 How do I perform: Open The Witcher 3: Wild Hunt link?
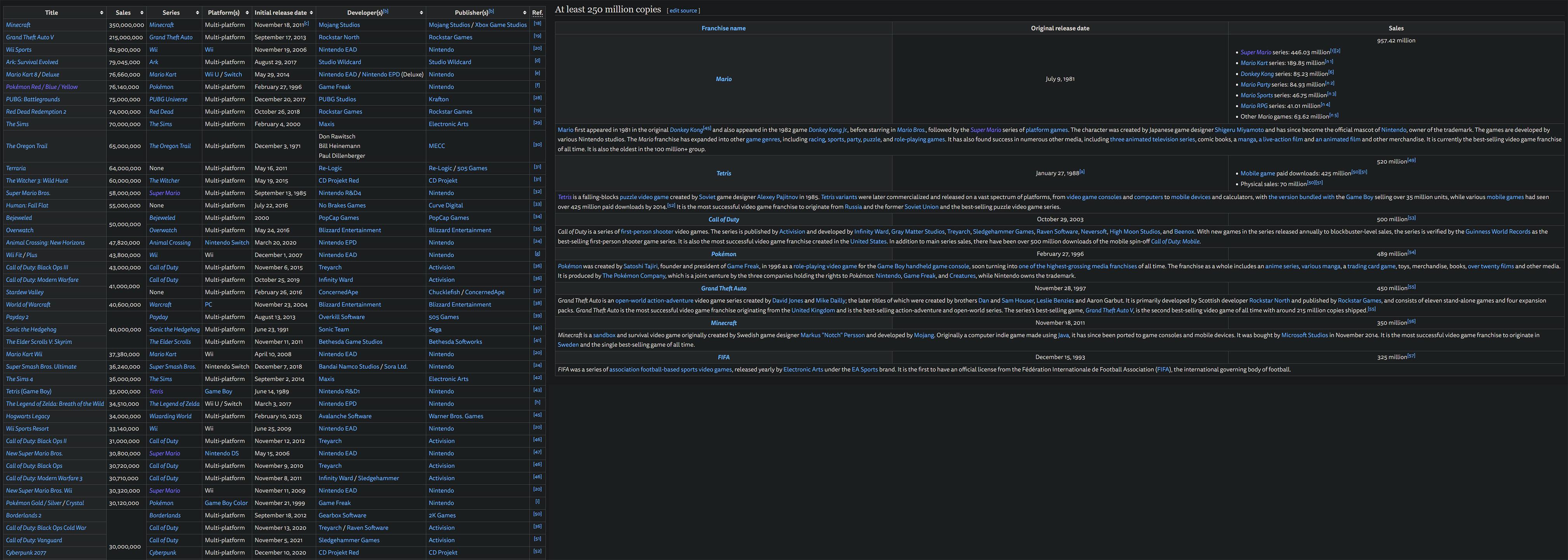point(37,181)
